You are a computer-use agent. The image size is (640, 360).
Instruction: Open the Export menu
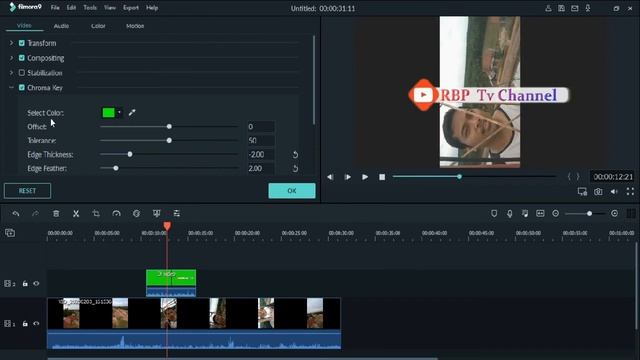pyautogui.click(x=131, y=8)
